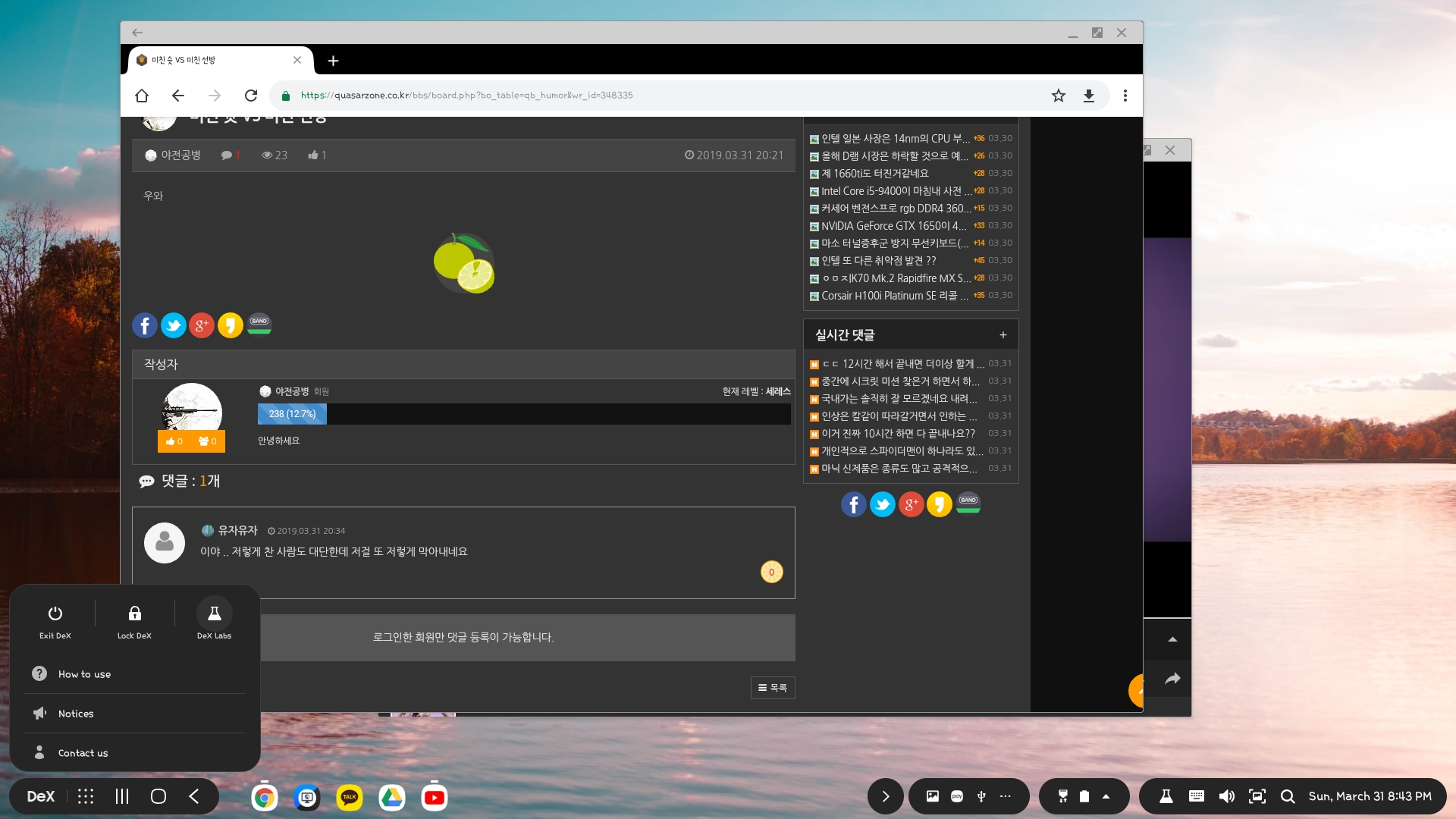Open the browser three-dot menu
The image size is (1456, 819).
1125,96
